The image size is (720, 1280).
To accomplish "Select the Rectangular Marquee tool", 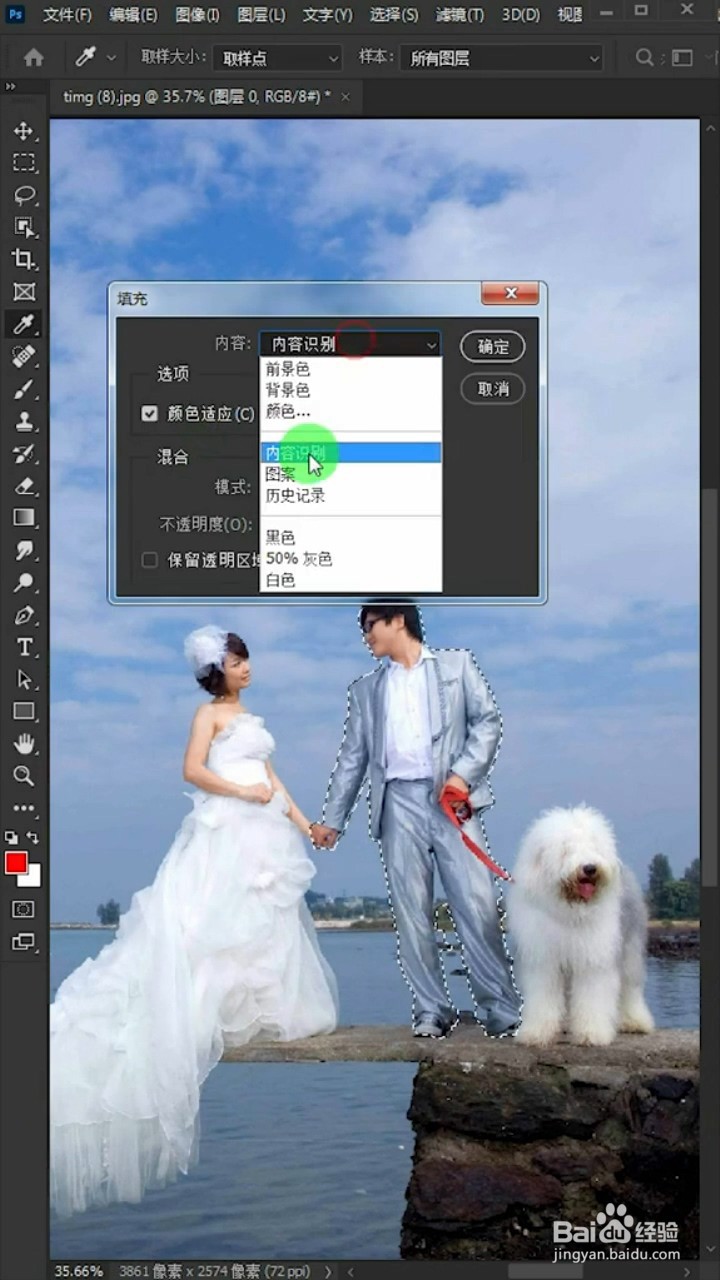I will (x=23, y=163).
